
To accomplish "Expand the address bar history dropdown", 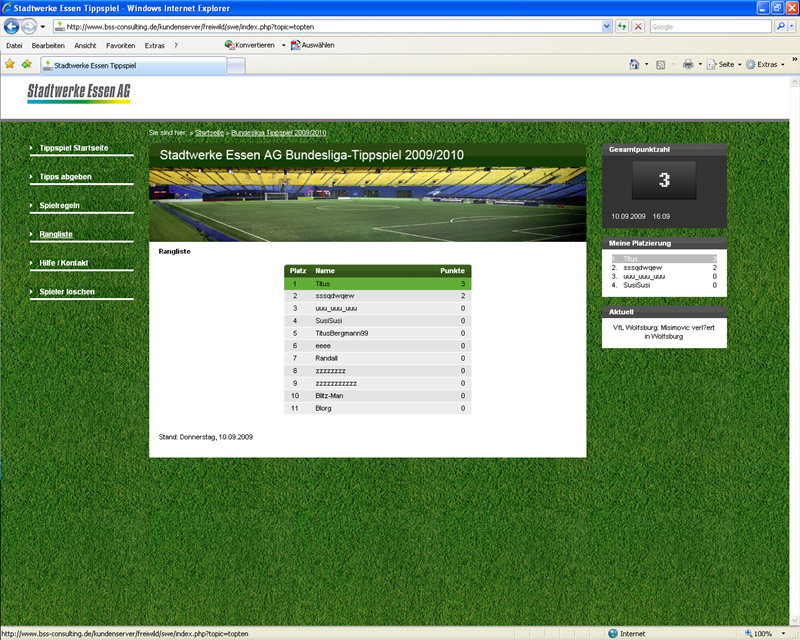I will [x=607, y=27].
